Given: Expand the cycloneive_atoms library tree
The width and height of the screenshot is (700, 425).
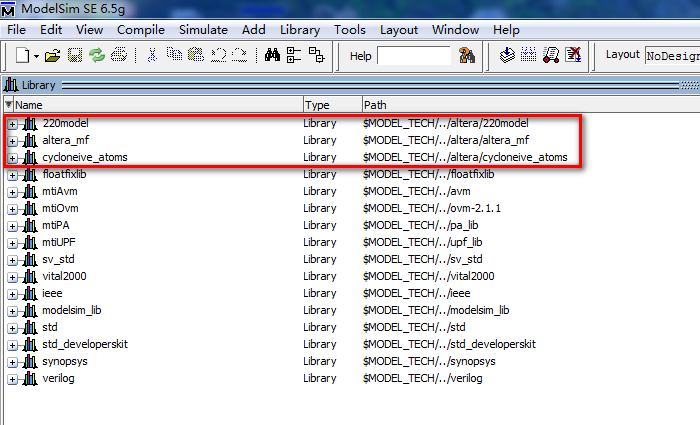Looking at the screenshot, I should 12,158.
